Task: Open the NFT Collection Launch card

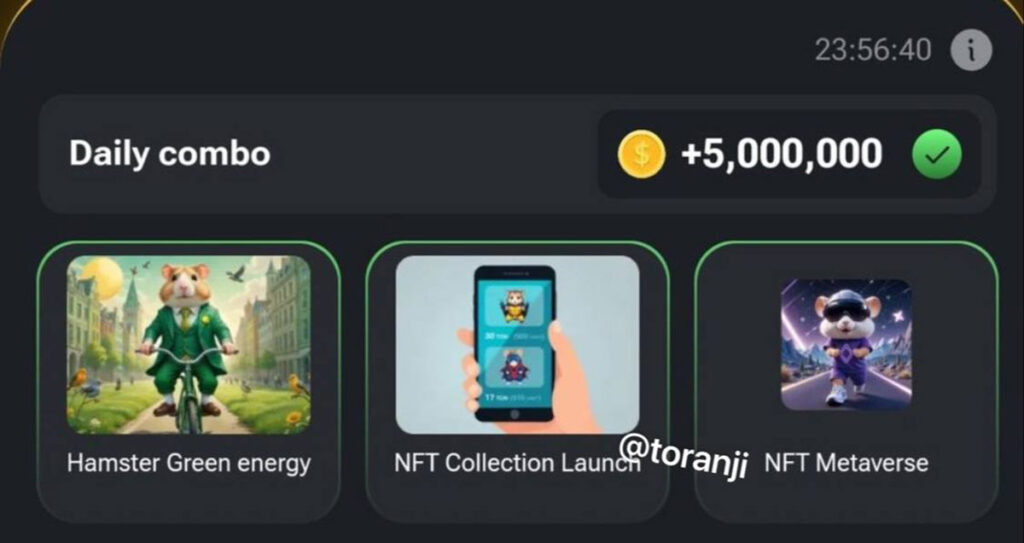Action: (x=517, y=382)
